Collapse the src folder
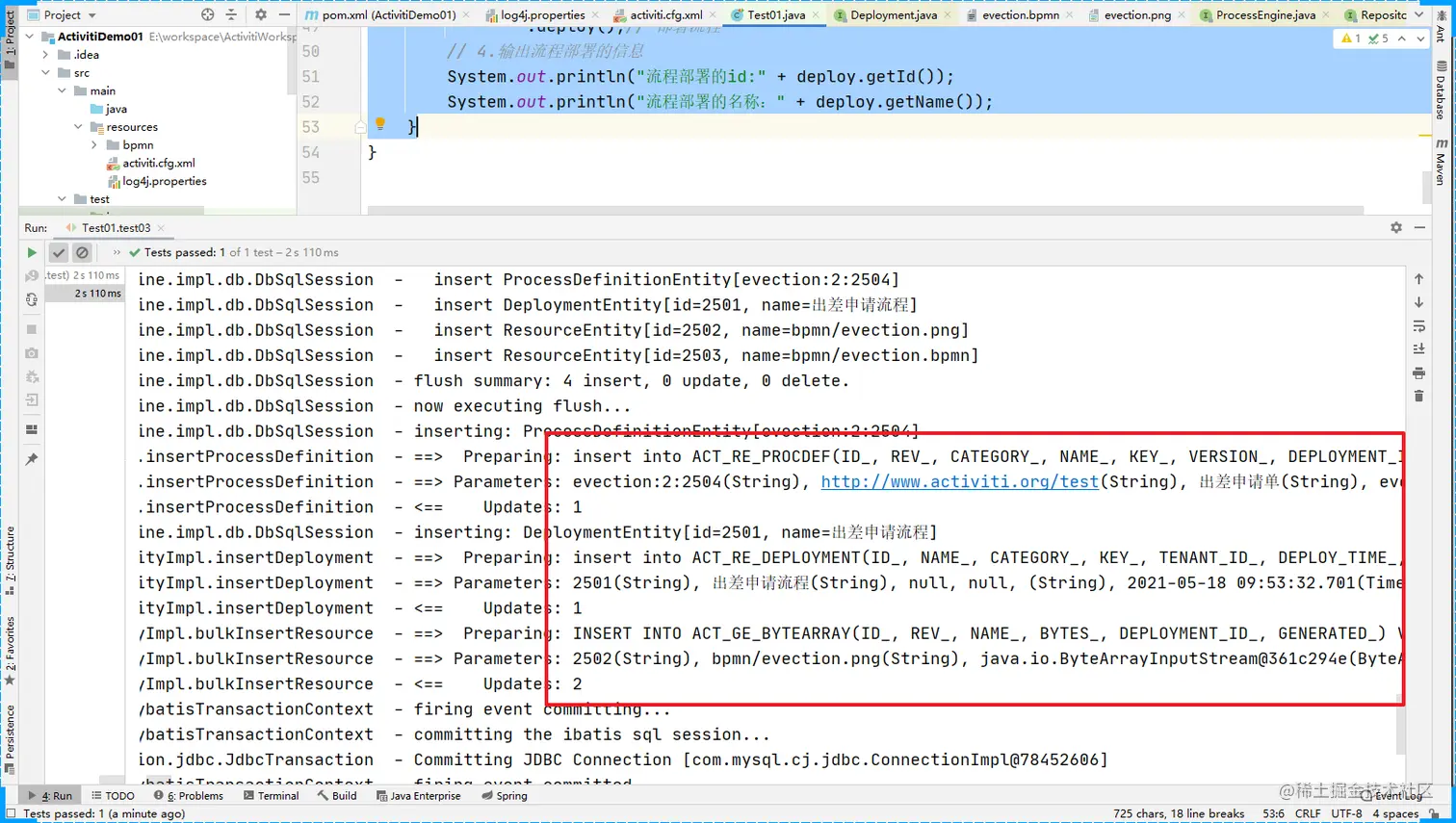Image resolution: width=1456 pixels, height=823 pixels. [45, 73]
